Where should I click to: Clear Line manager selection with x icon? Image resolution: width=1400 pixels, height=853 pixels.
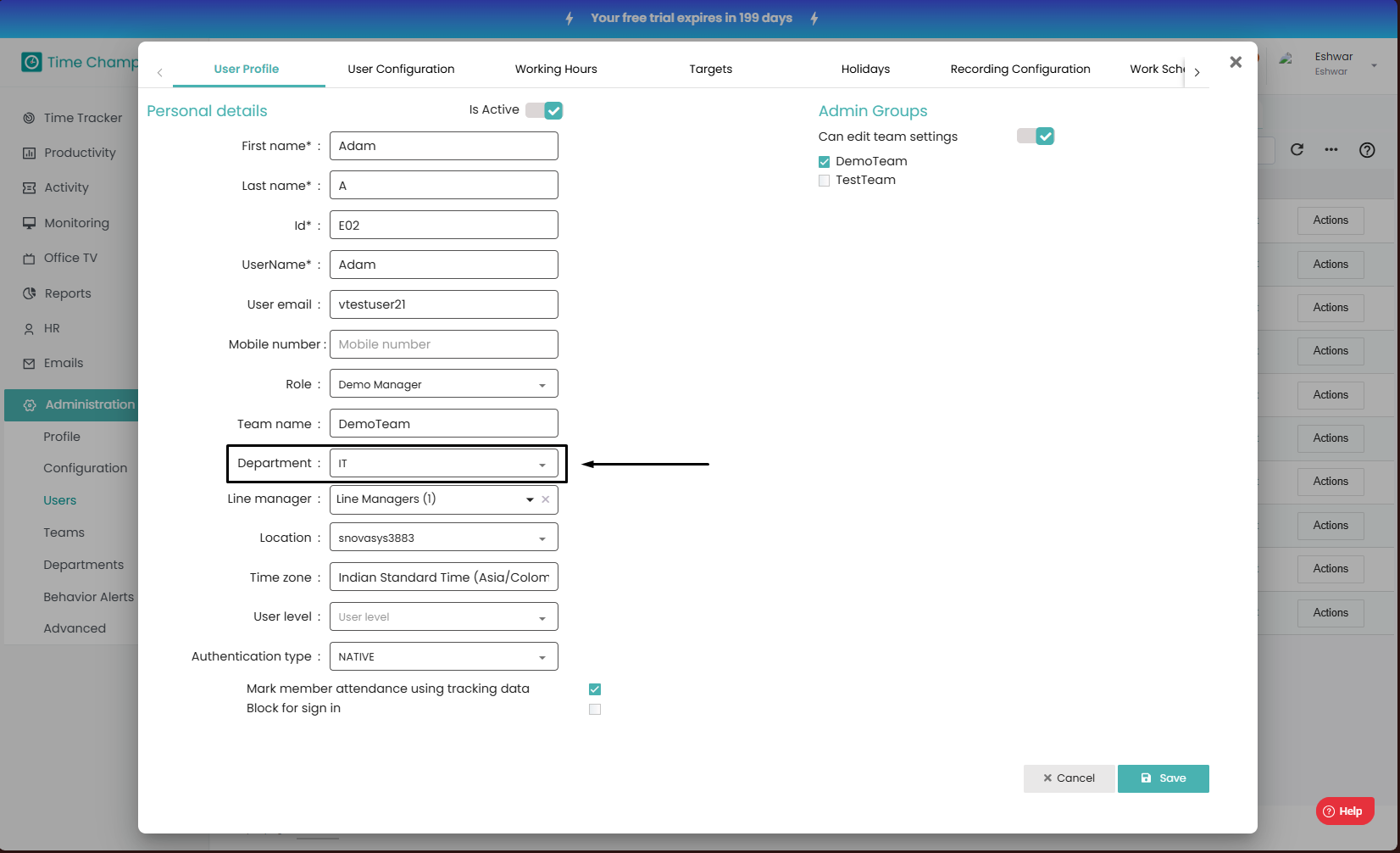point(546,499)
